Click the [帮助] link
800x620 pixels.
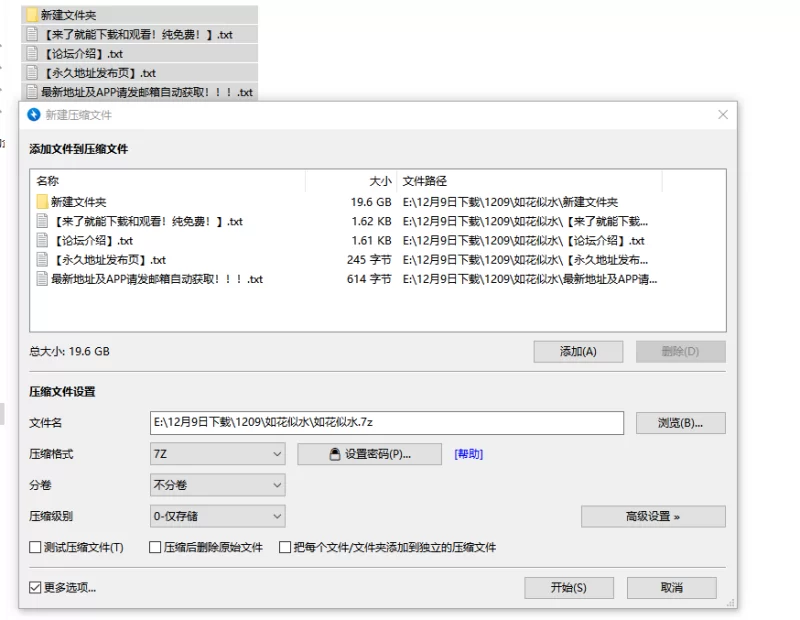tap(468, 454)
